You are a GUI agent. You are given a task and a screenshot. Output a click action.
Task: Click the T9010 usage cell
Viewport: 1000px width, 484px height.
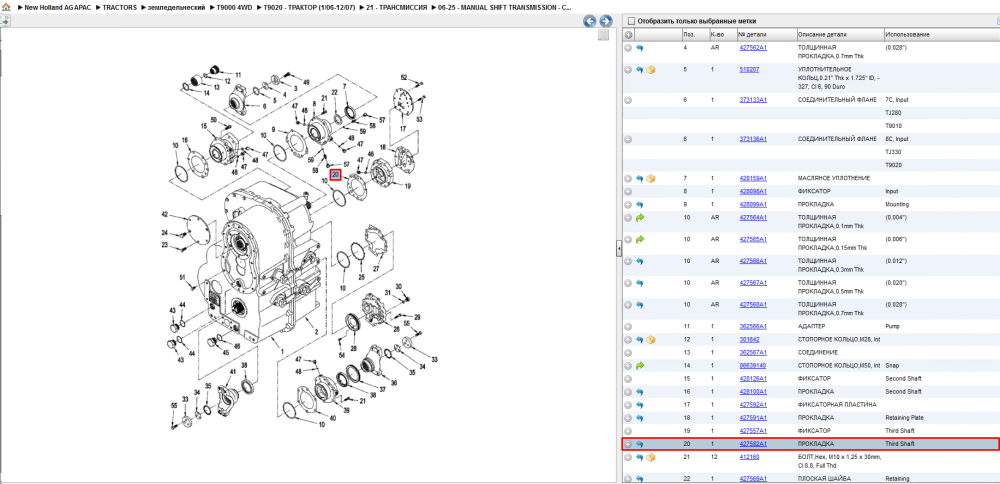coord(893,126)
